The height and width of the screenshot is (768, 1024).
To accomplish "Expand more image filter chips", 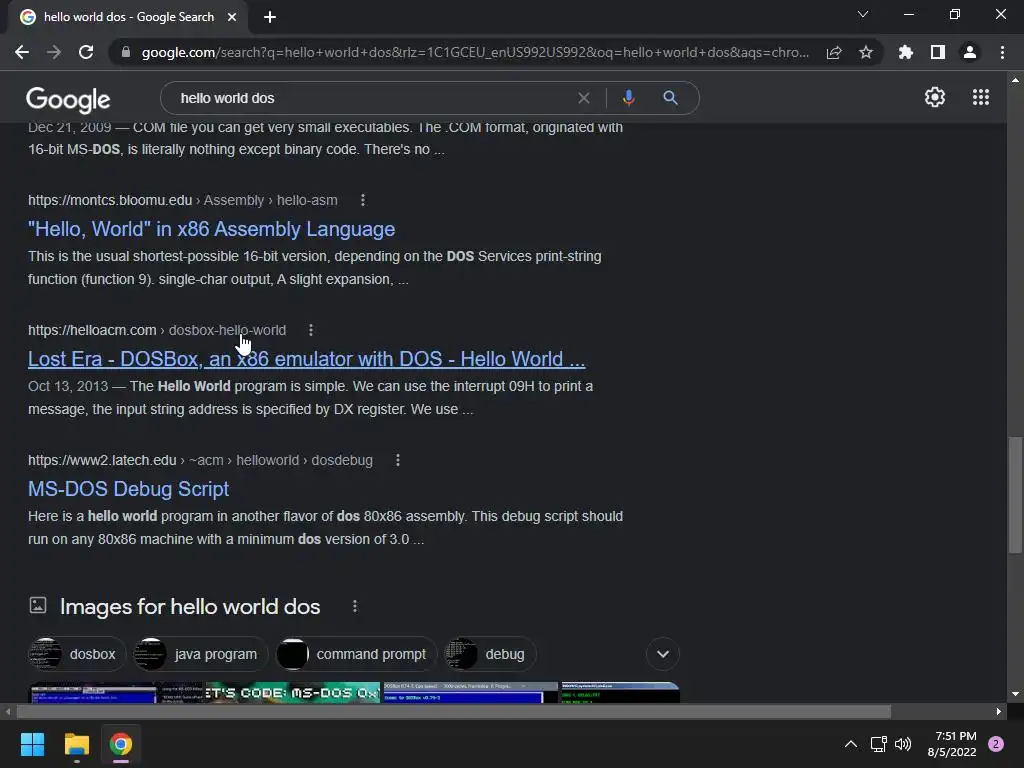I will click(x=663, y=654).
